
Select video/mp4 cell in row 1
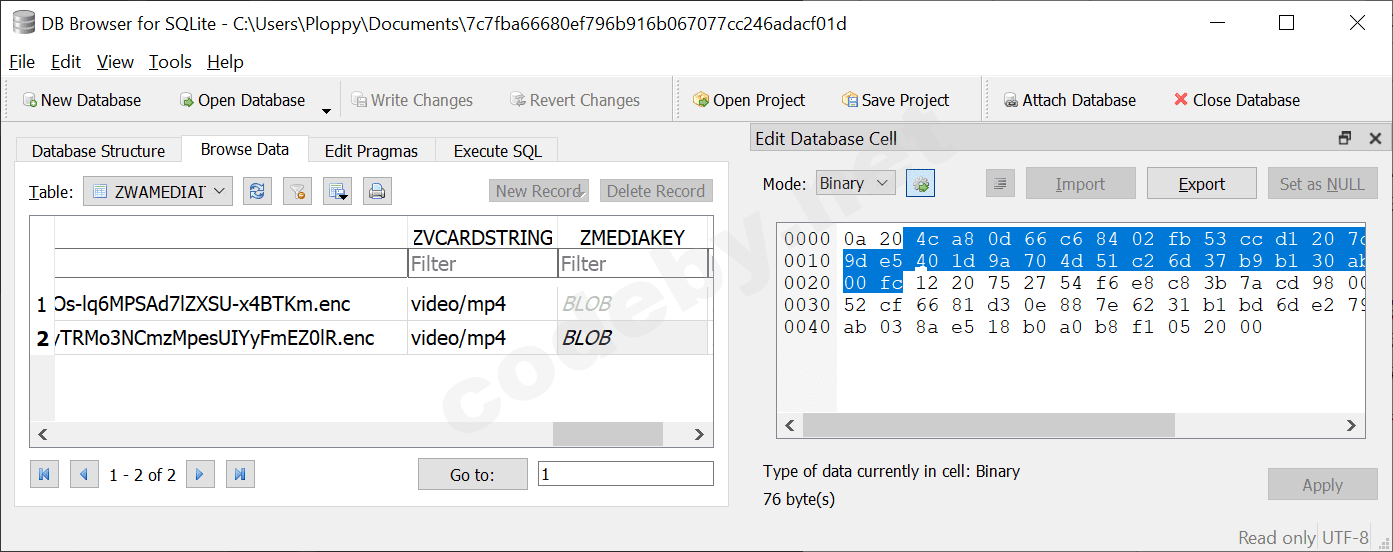483,304
